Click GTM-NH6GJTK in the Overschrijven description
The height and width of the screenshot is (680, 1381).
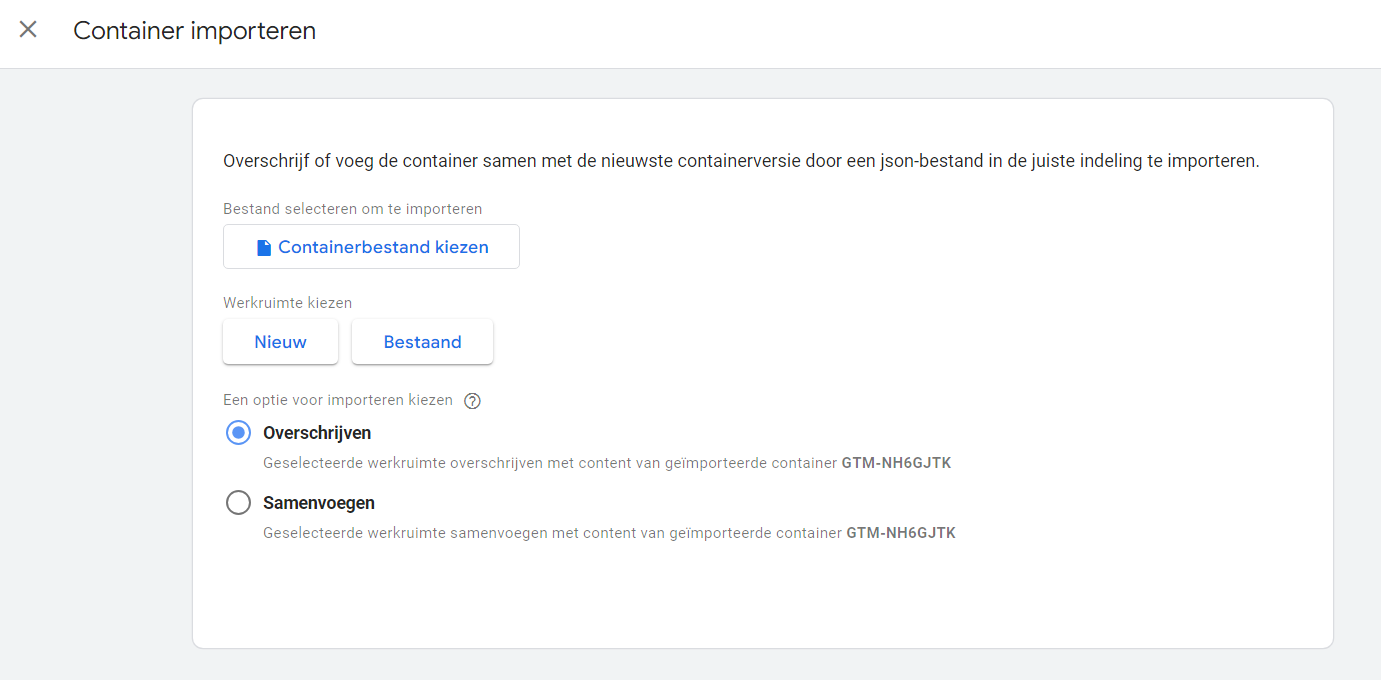[896, 463]
